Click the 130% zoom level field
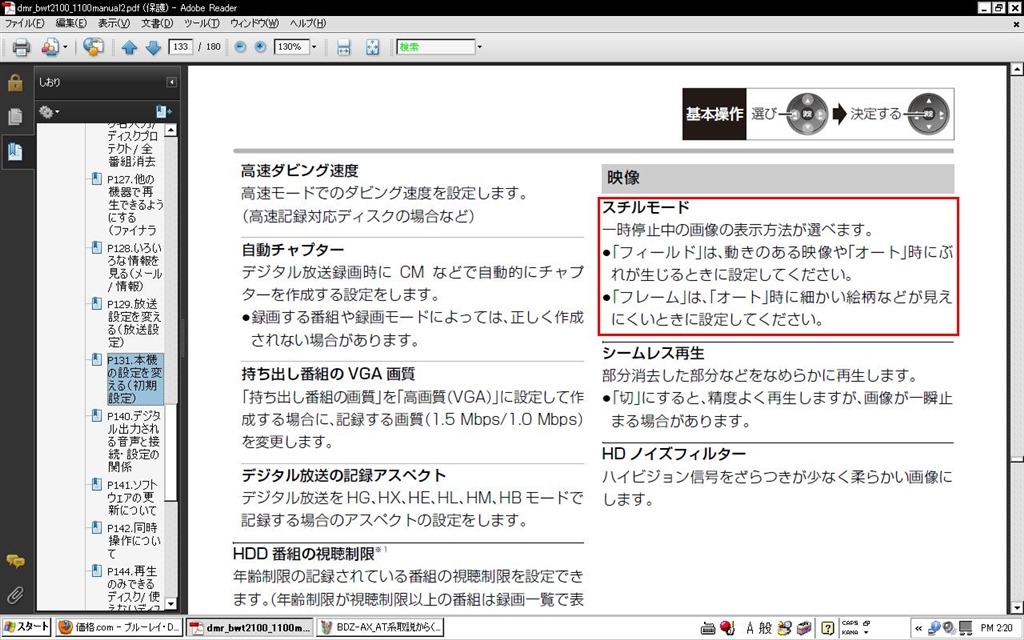This screenshot has width=1024, height=640. 291,47
